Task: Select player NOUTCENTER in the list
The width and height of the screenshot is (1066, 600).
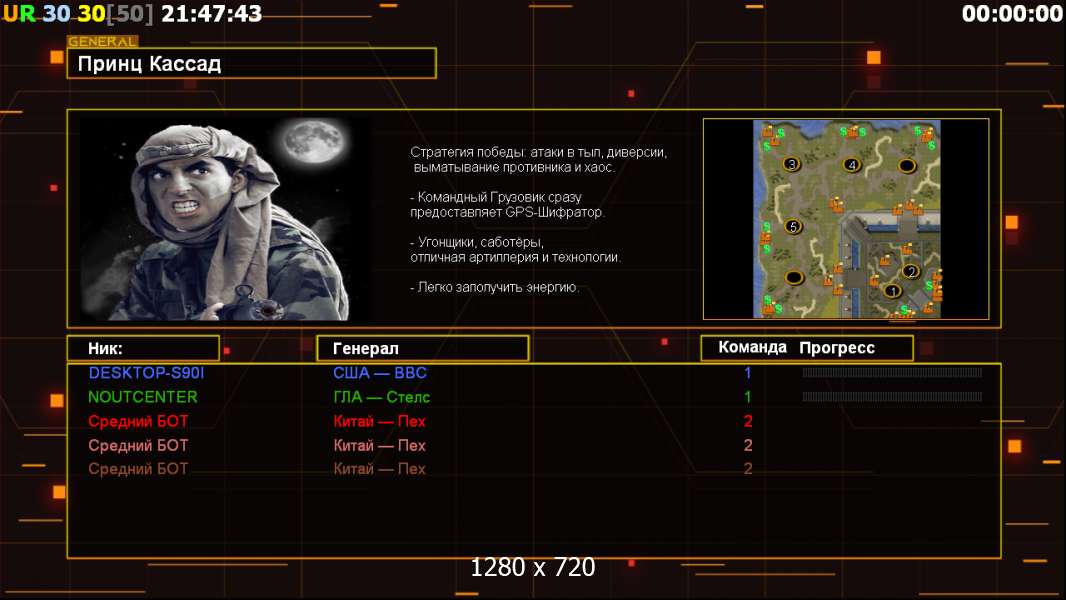Action: (143, 397)
